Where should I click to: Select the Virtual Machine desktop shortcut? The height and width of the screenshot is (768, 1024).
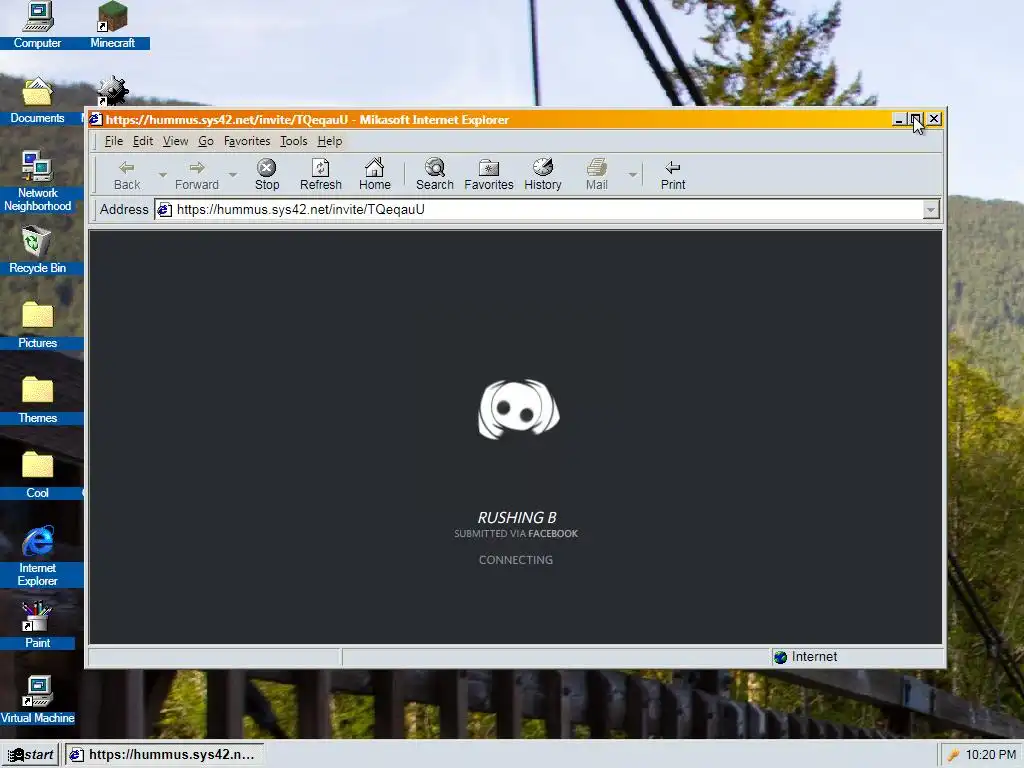coord(37,700)
